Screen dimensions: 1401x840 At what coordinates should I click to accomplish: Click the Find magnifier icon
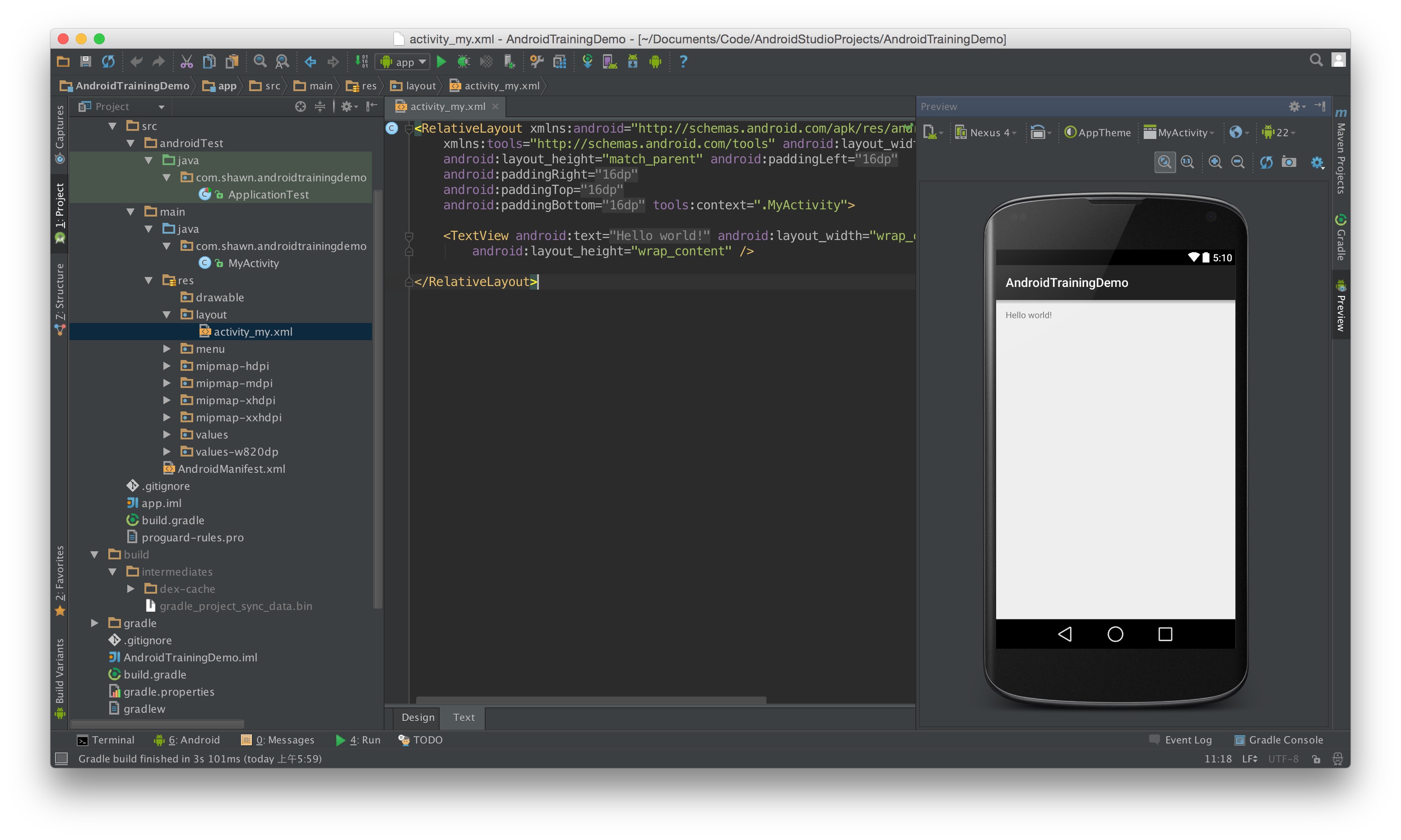260,62
